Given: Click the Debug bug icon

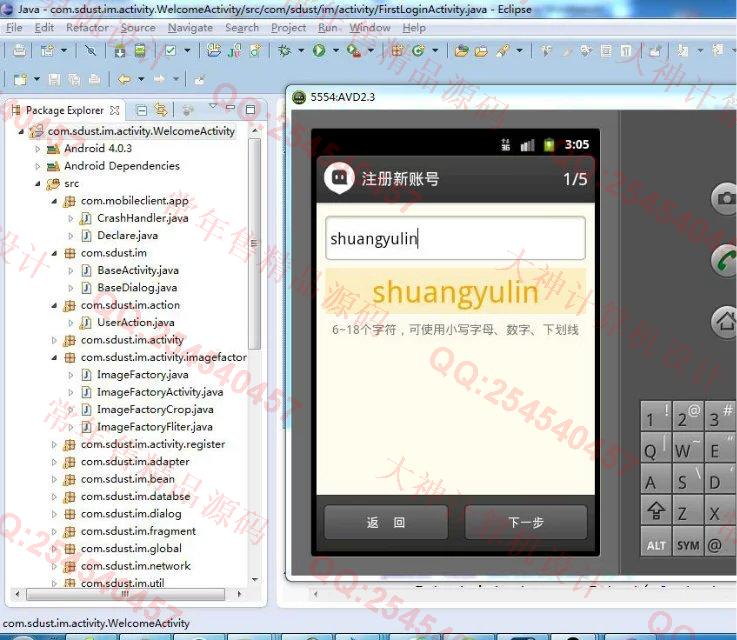Looking at the screenshot, I should click(284, 50).
